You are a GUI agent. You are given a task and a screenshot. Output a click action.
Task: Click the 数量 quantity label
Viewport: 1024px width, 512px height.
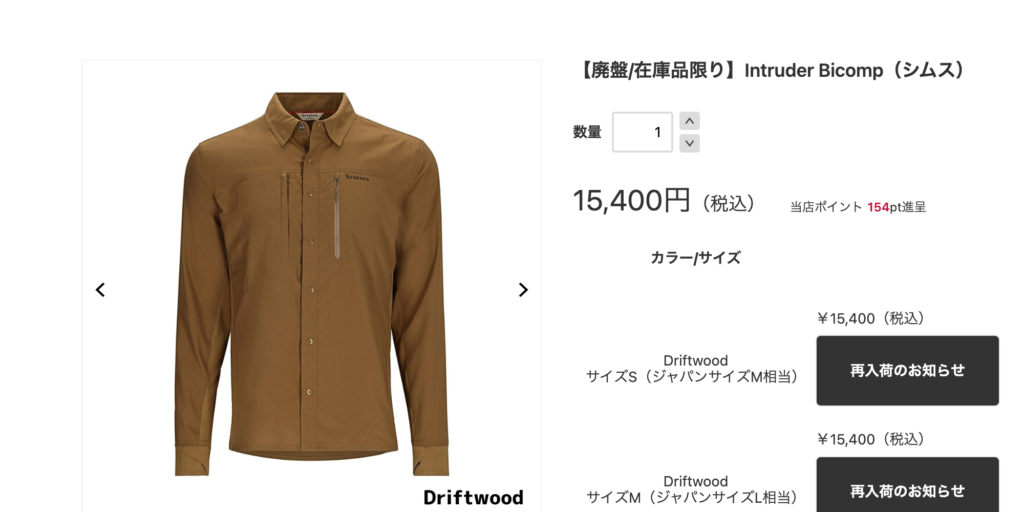pyautogui.click(x=587, y=132)
